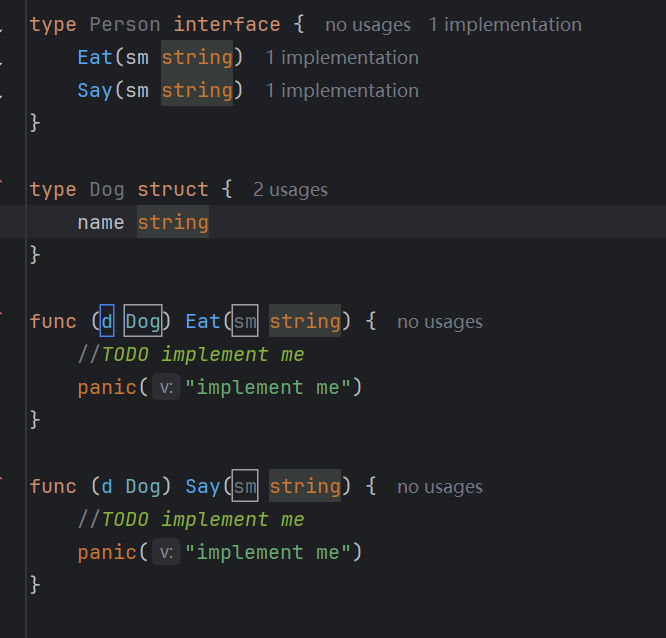Click "no usages" hint beside func Say
The image size is (666, 638).
439,487
